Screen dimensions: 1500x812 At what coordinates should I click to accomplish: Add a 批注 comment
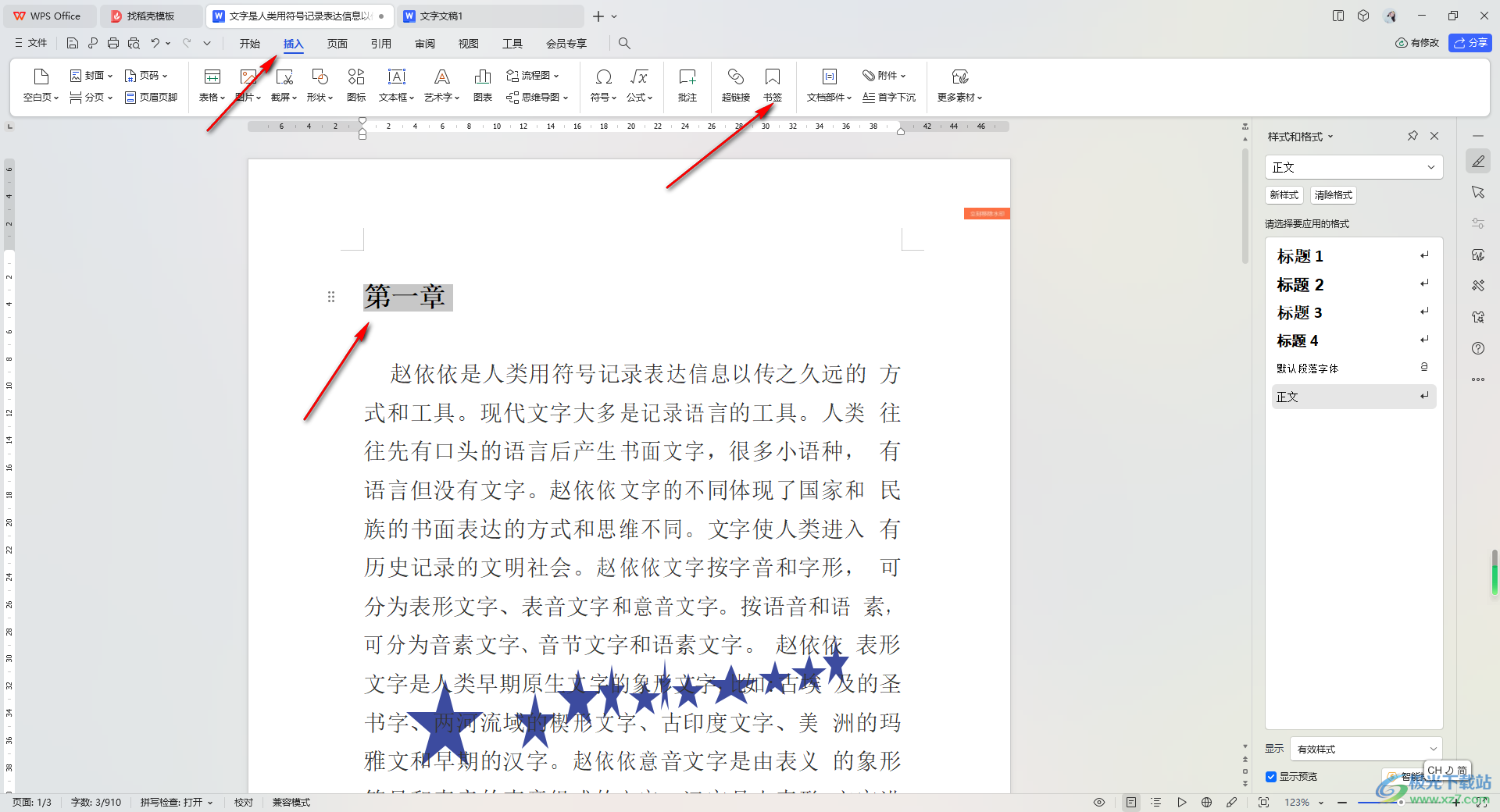coord(687,85)
